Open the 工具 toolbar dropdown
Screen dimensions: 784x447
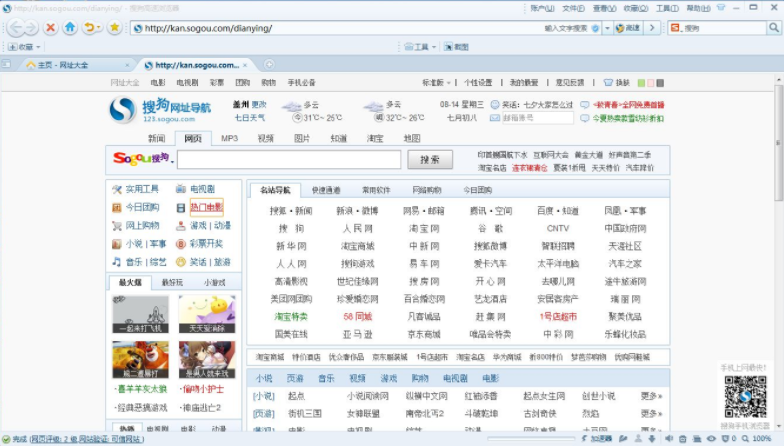point(421,47)
